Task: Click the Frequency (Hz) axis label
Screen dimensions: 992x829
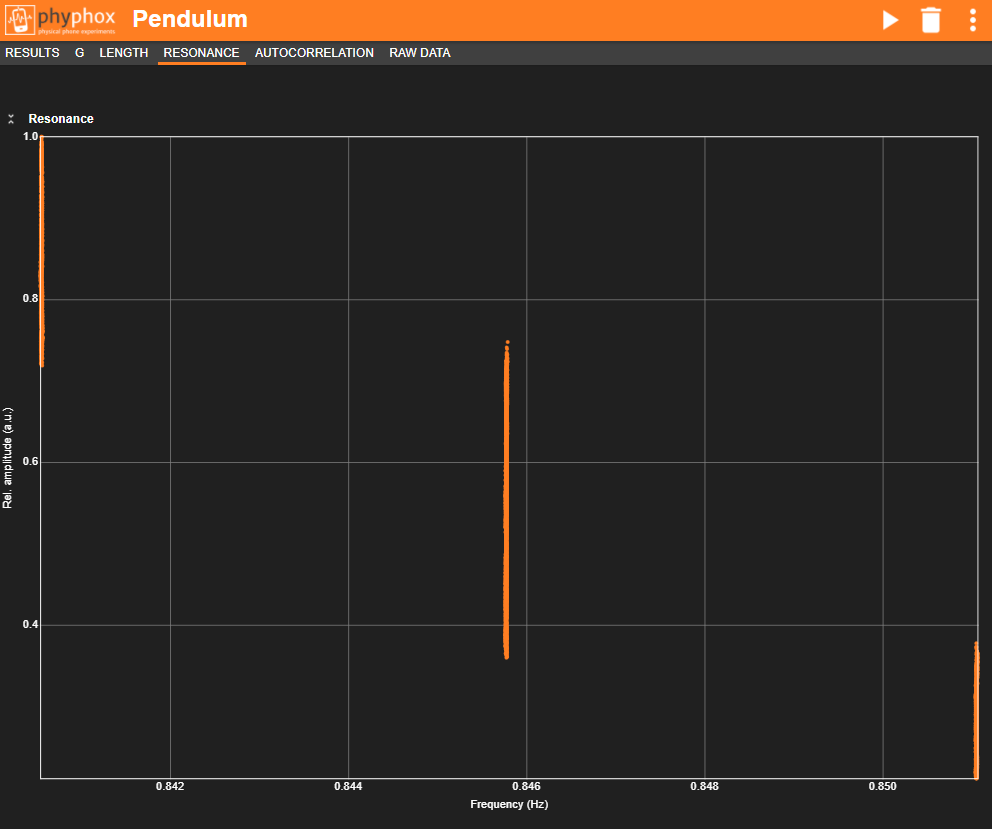Action: [509, 804]
